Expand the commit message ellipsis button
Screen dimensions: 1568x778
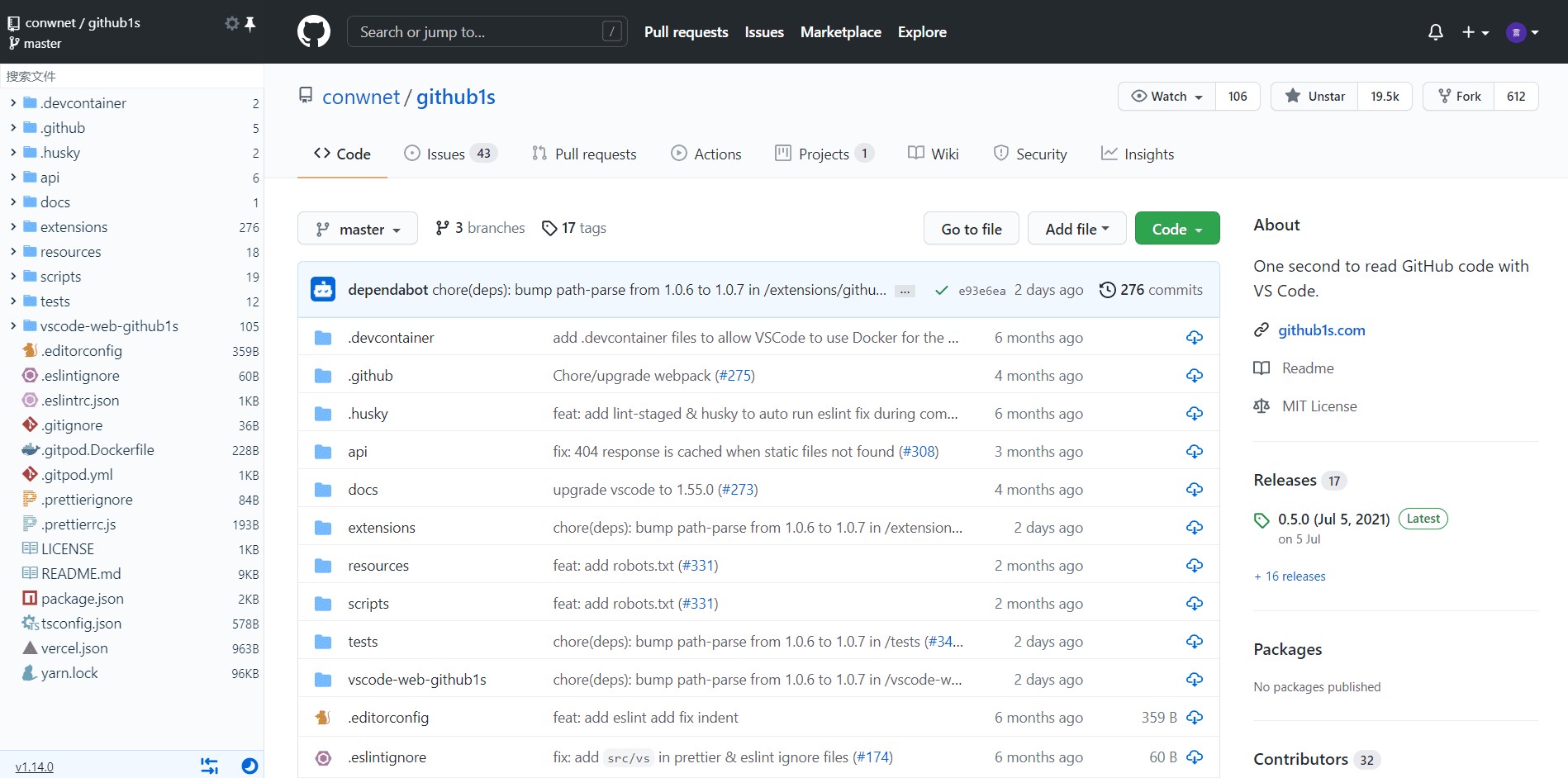click(905, 291)
